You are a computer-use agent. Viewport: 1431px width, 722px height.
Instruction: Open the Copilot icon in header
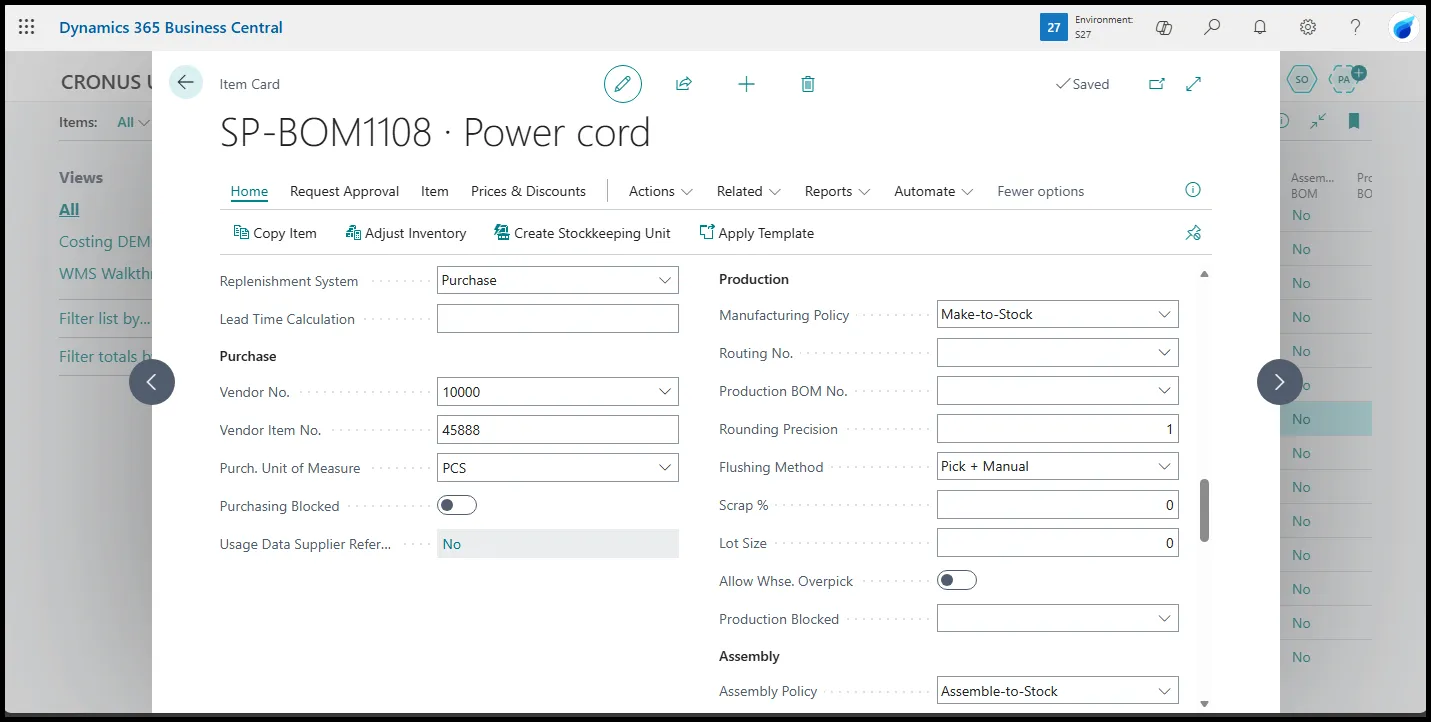(x=1164, y=27)
